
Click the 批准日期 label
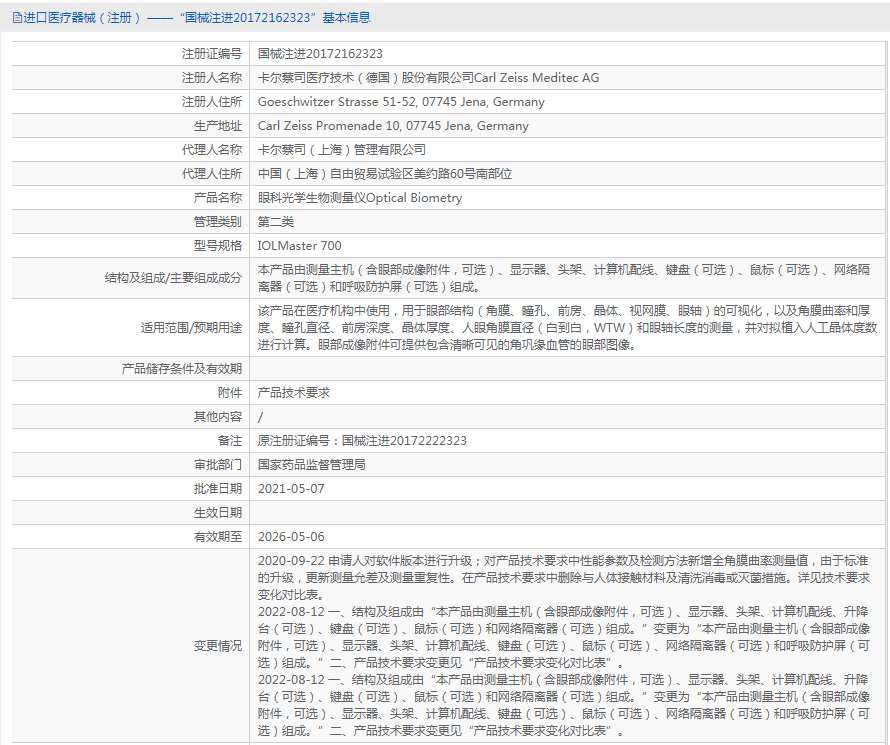point(217,489)
